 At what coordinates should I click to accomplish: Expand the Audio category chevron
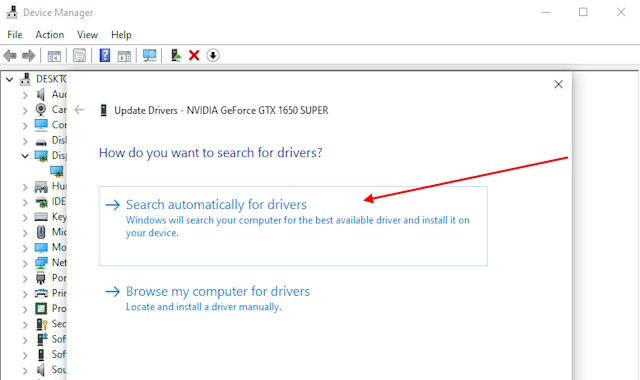pos(25,95)
